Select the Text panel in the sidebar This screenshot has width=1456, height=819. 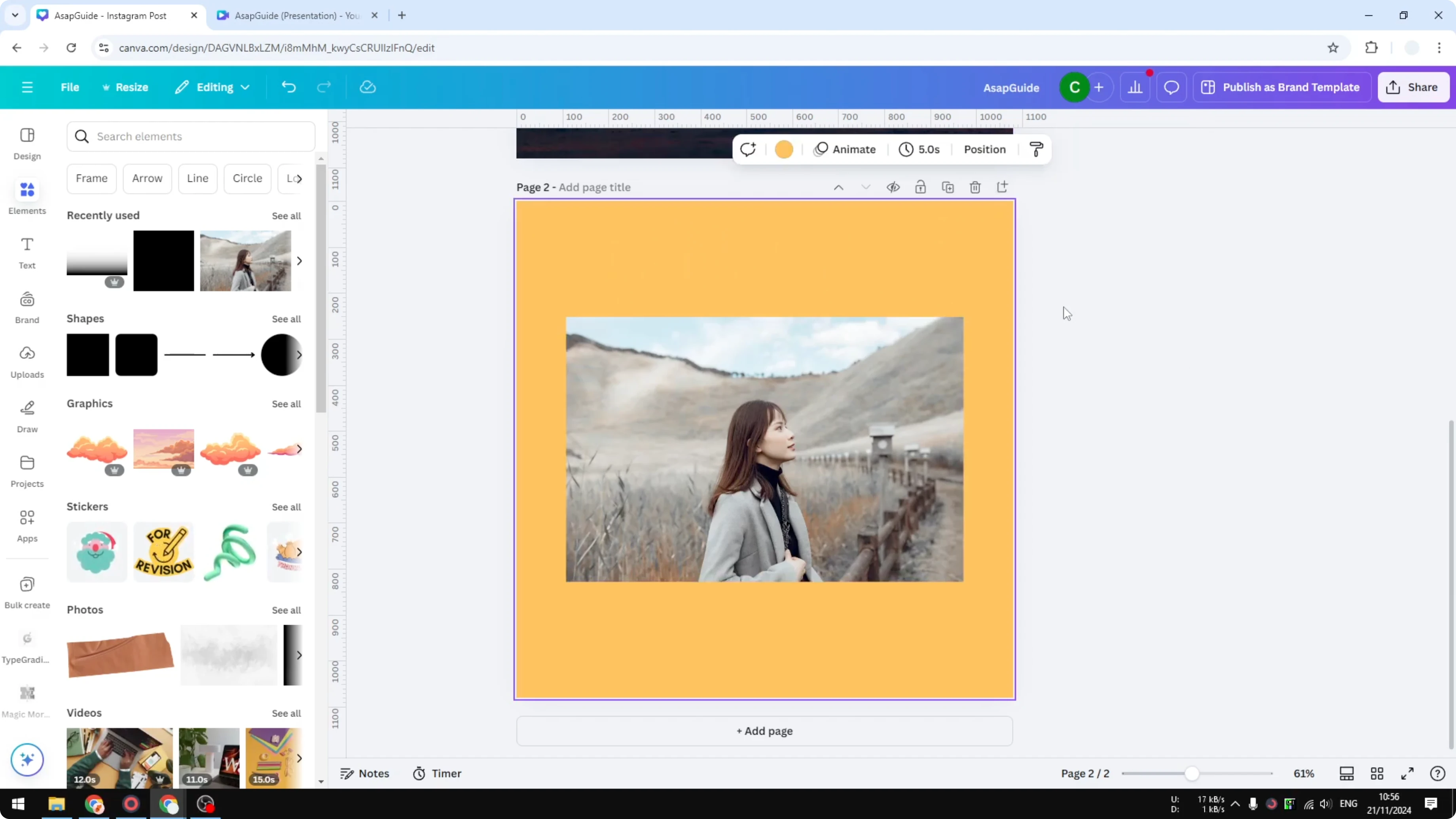point(27,252)
